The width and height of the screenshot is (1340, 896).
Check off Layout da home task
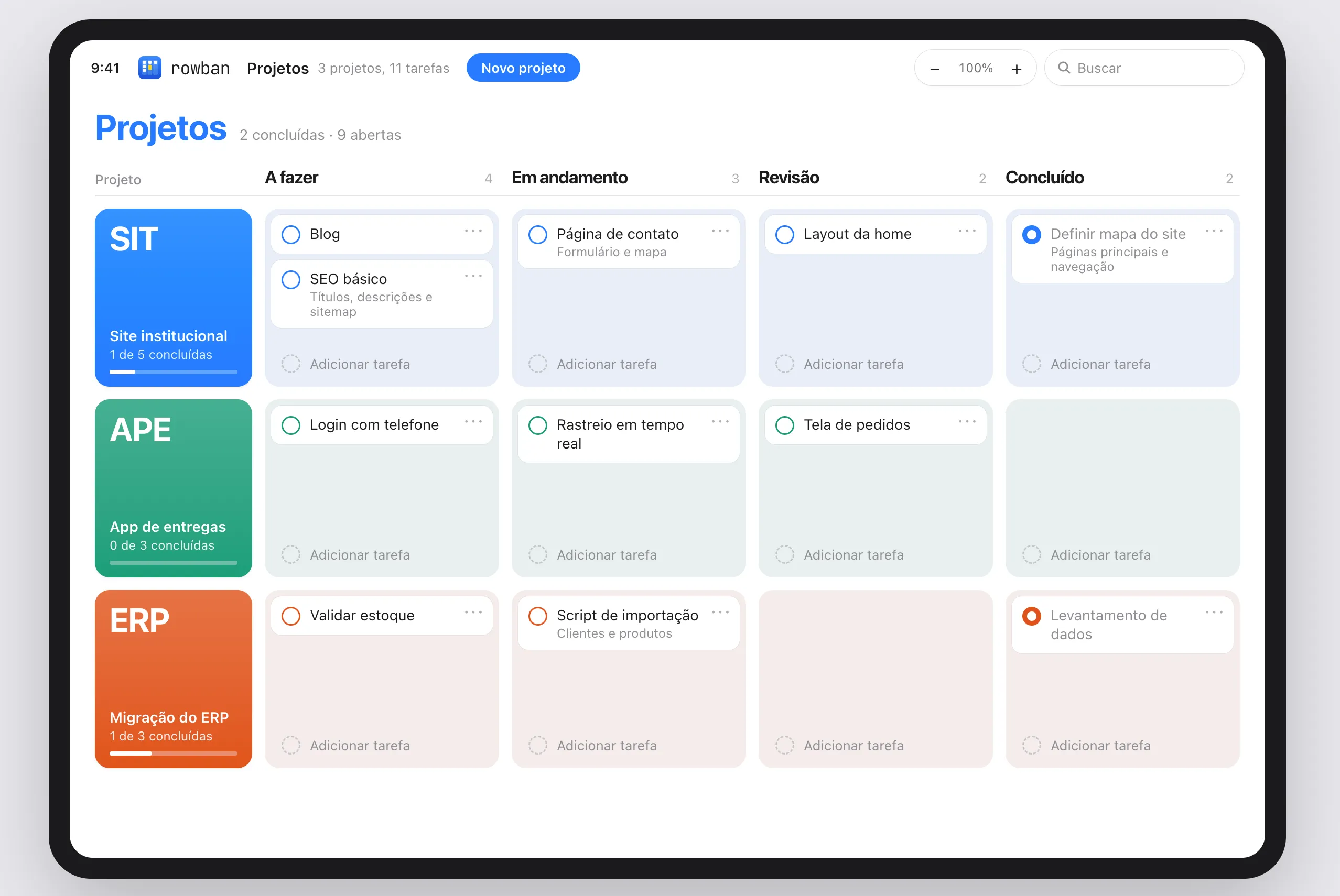click(785, 234)
